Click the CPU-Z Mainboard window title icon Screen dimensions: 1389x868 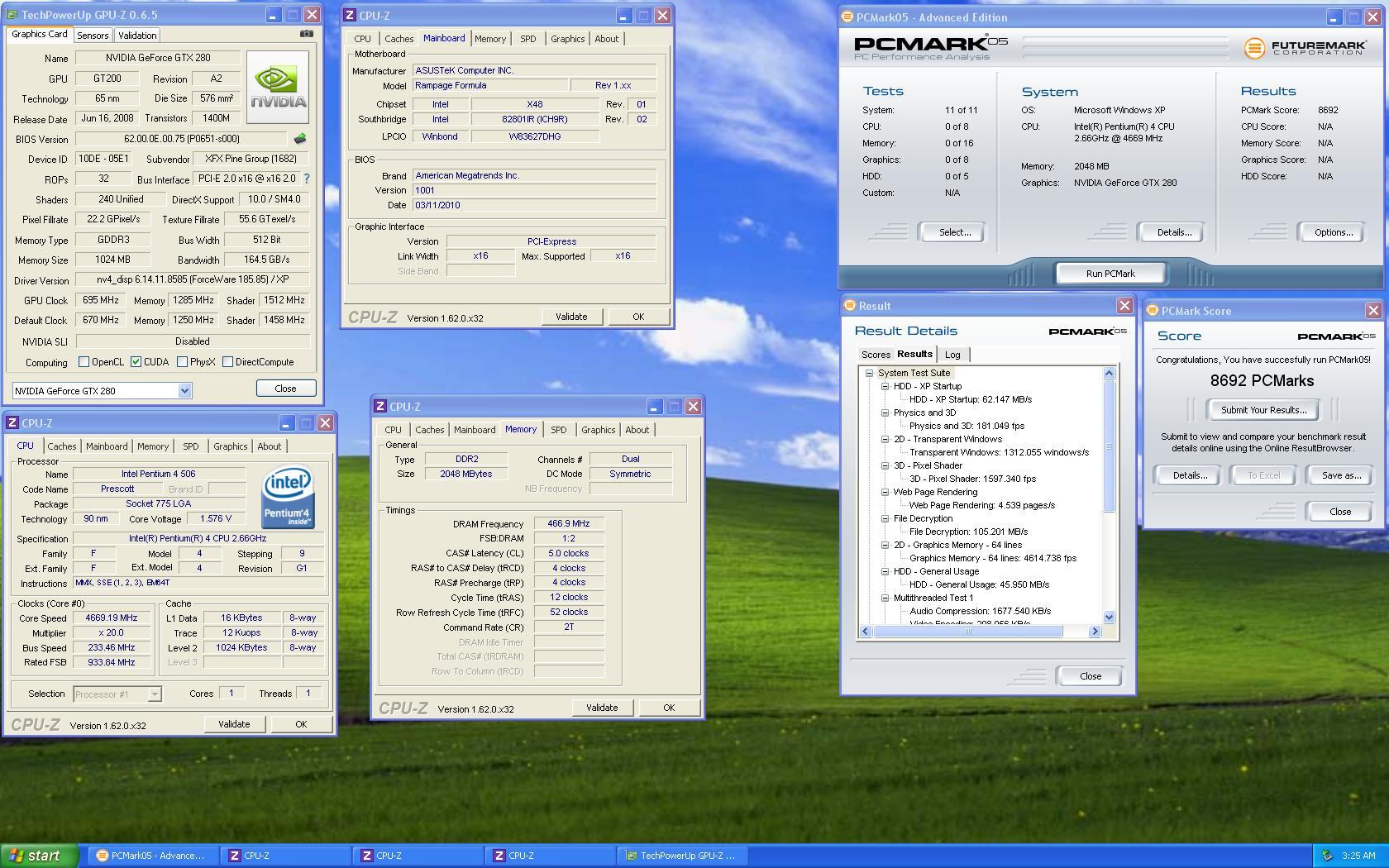(351, 16)
